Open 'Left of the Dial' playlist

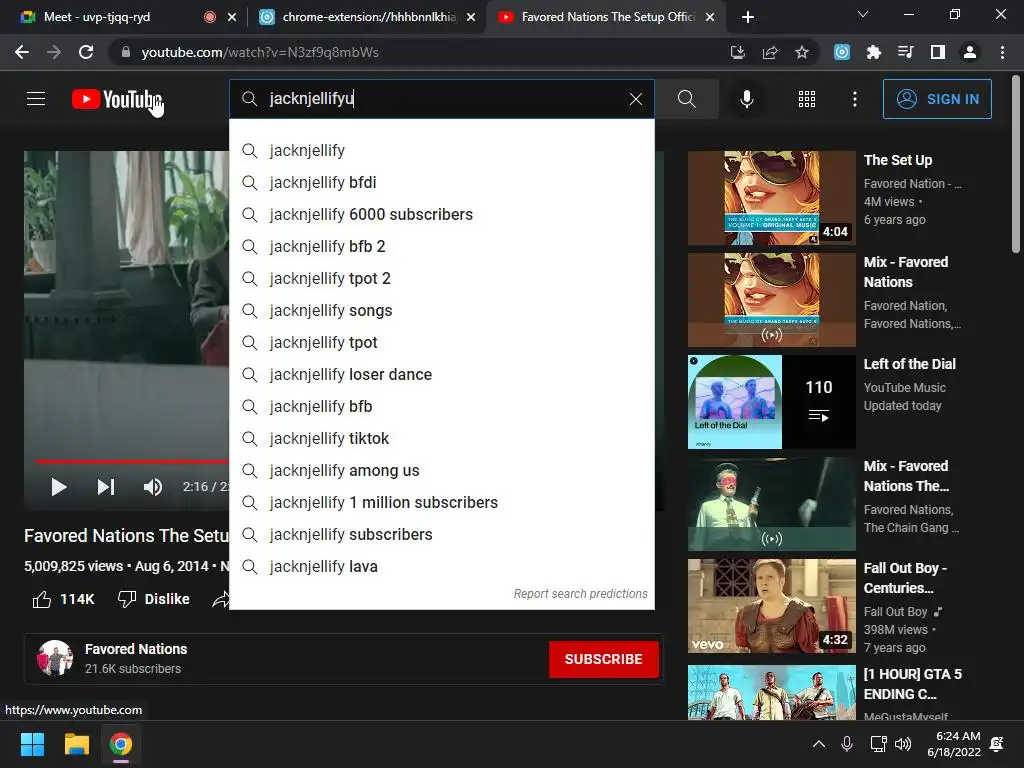point(771,402)
